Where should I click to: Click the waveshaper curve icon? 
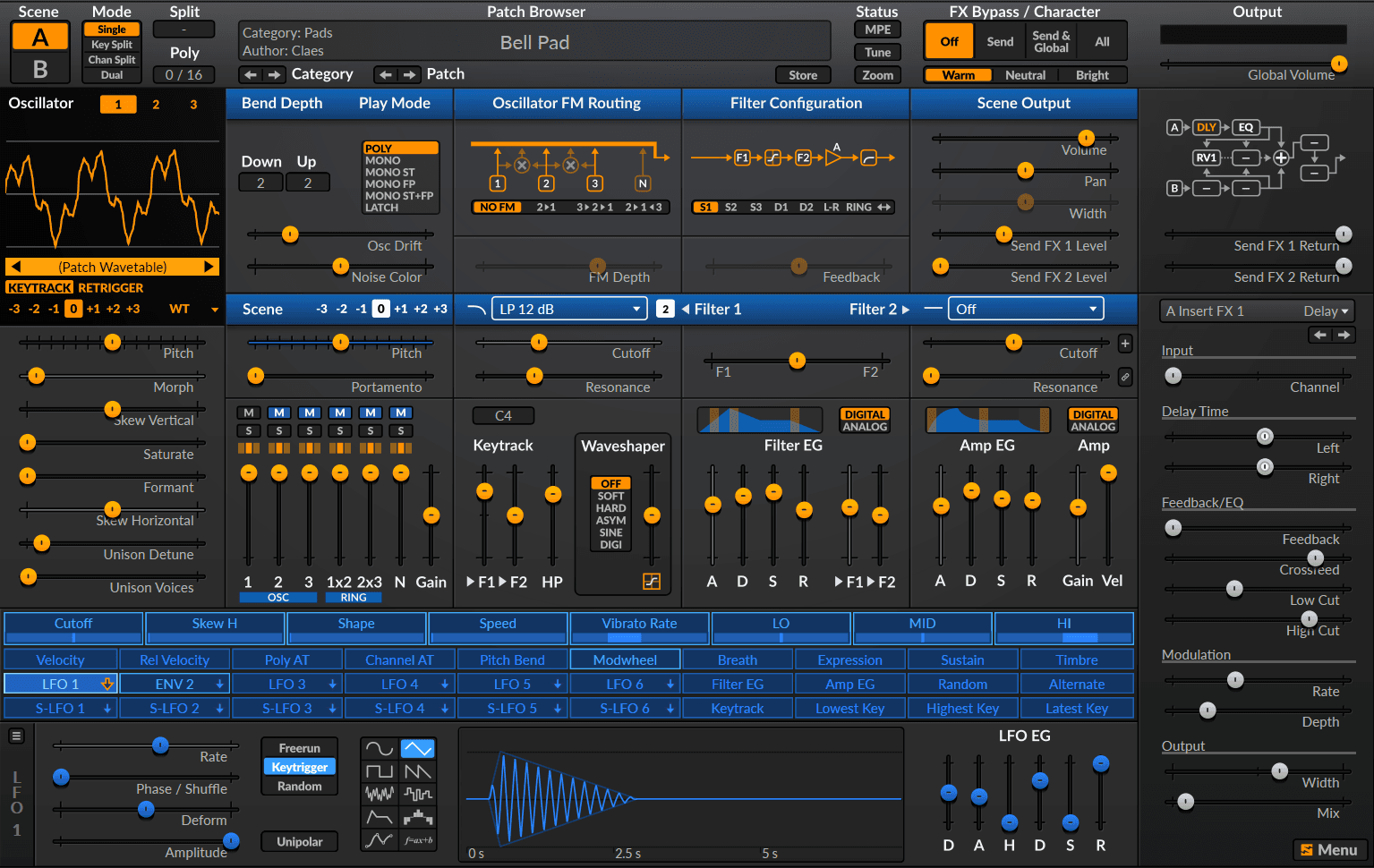[652, 582]
